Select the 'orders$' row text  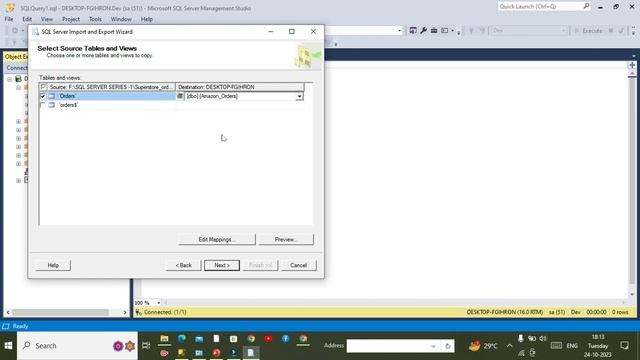(x=69, y=105)
